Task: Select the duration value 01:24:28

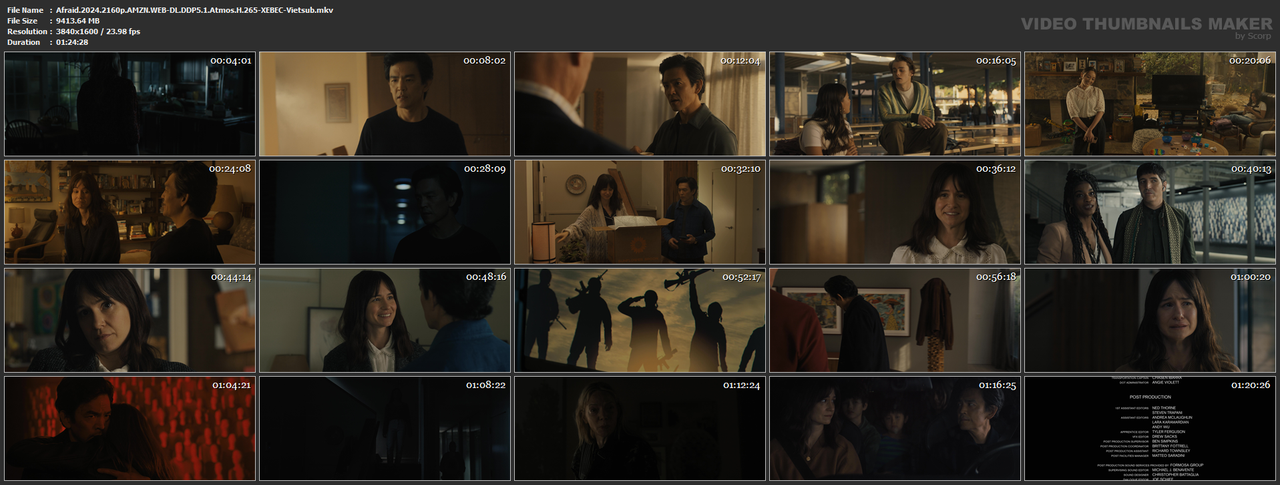Action: 72,42
